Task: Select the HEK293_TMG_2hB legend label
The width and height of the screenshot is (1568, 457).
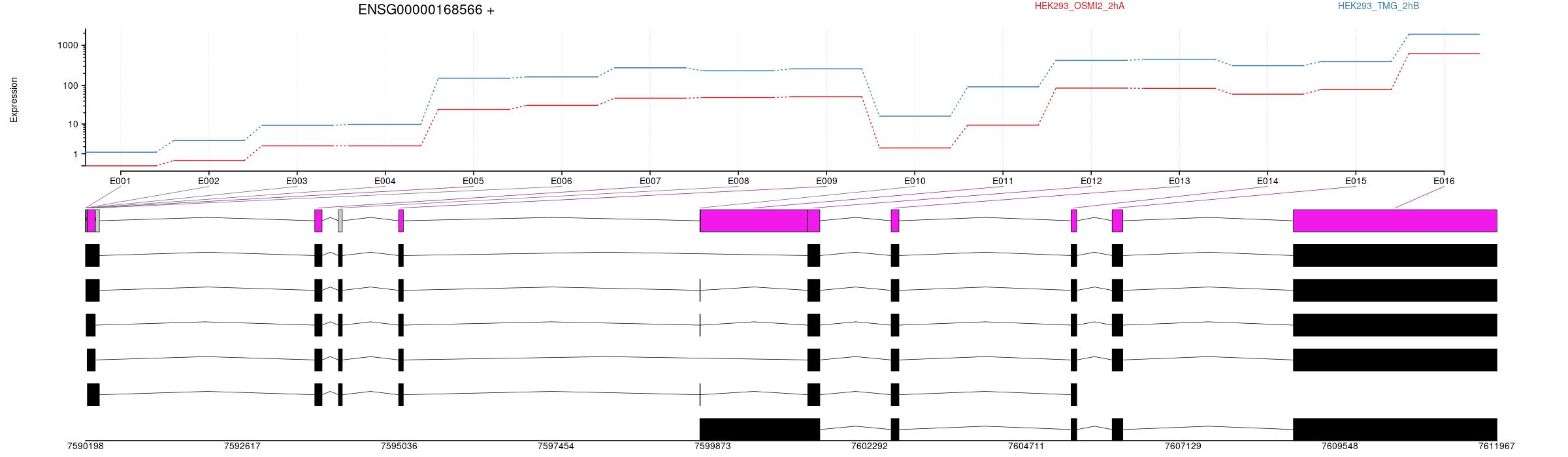Action: tap(1378, 6)
